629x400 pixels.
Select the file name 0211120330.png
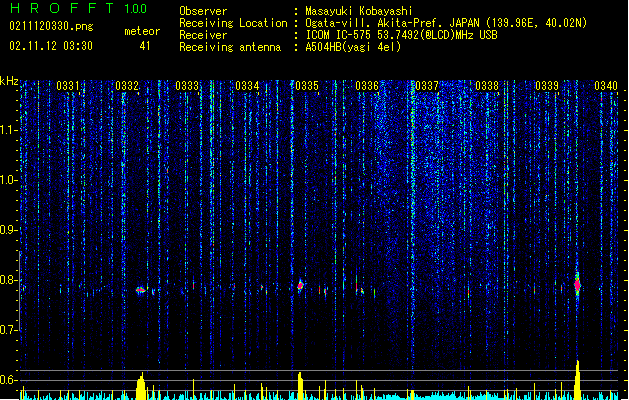[x=51, y=26]
